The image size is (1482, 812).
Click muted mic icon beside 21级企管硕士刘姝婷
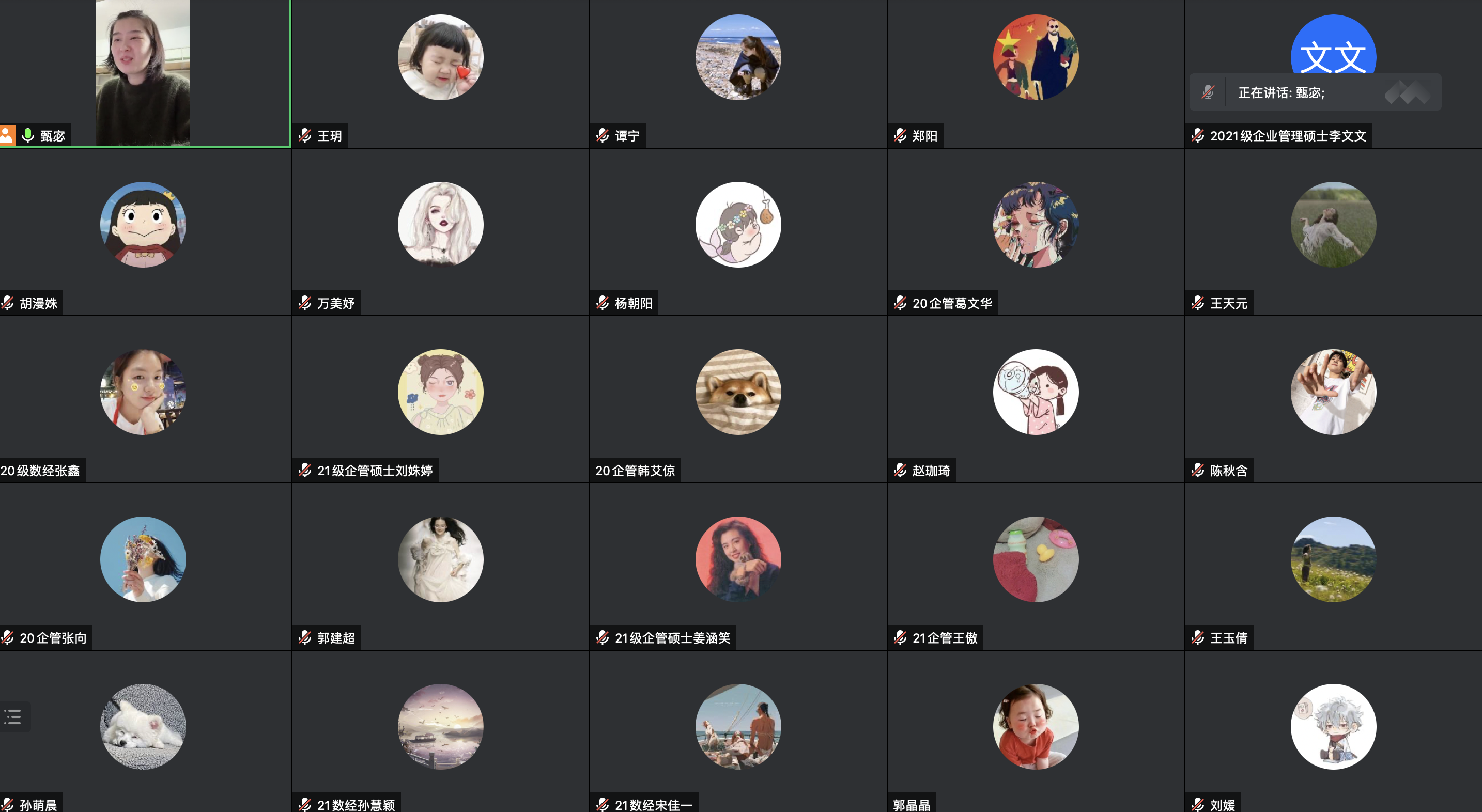[x=305, y=471]
